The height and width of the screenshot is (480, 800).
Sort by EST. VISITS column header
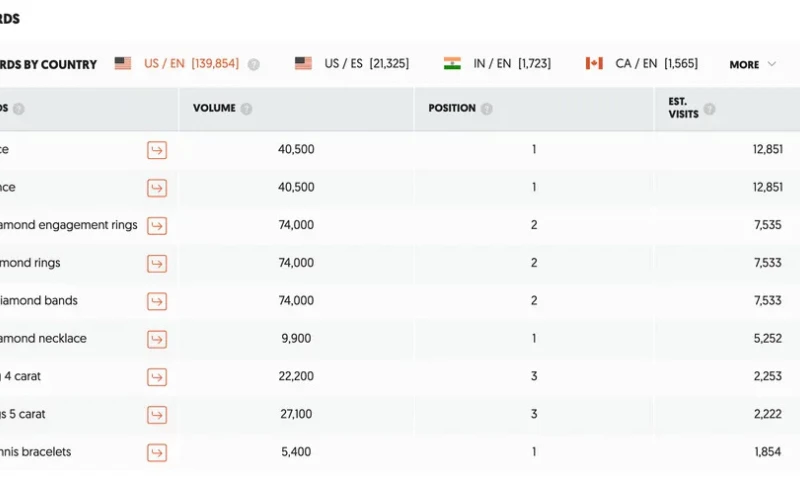(x=683, y=108)
